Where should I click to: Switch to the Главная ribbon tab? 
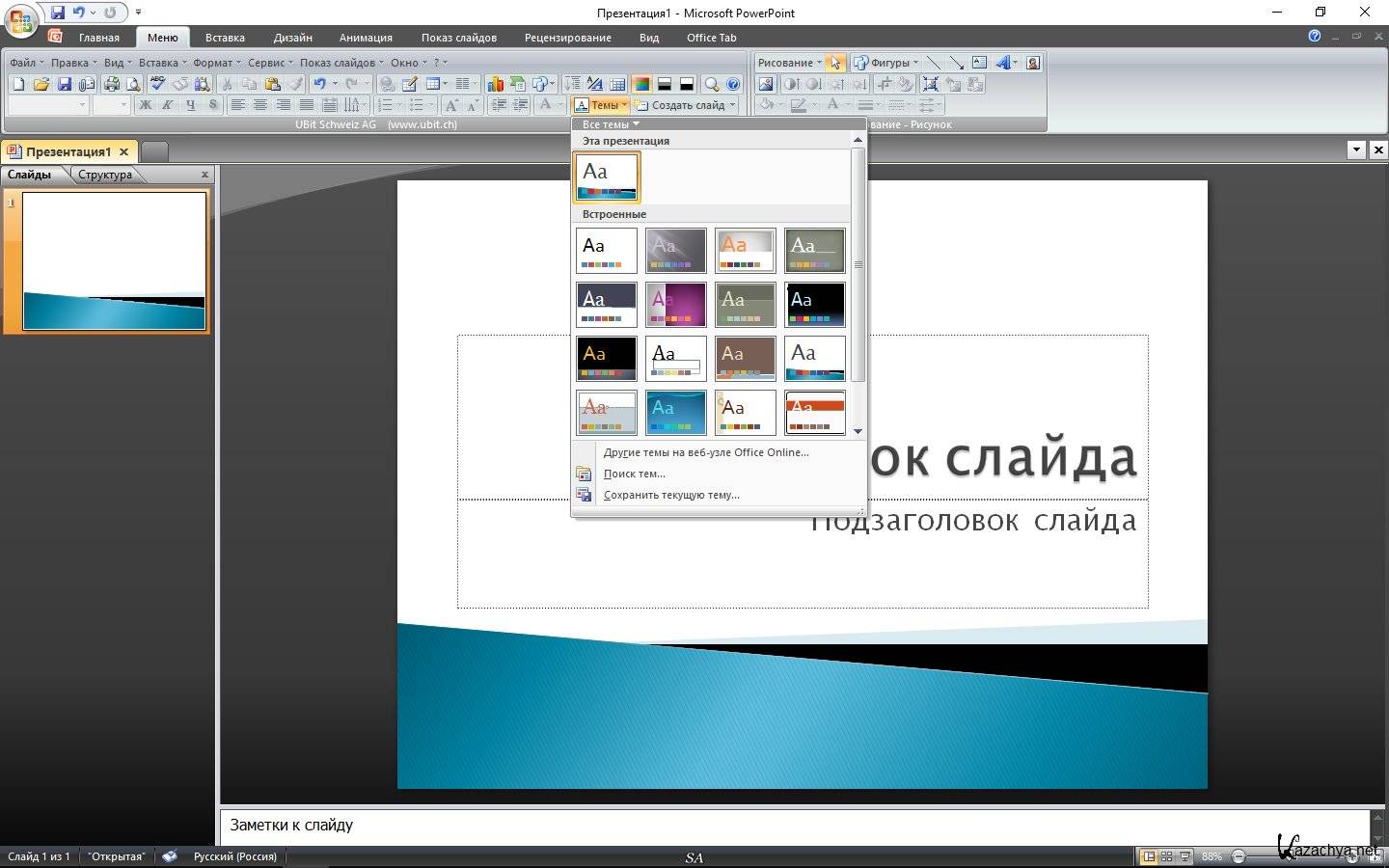click(x=99, y=38)
